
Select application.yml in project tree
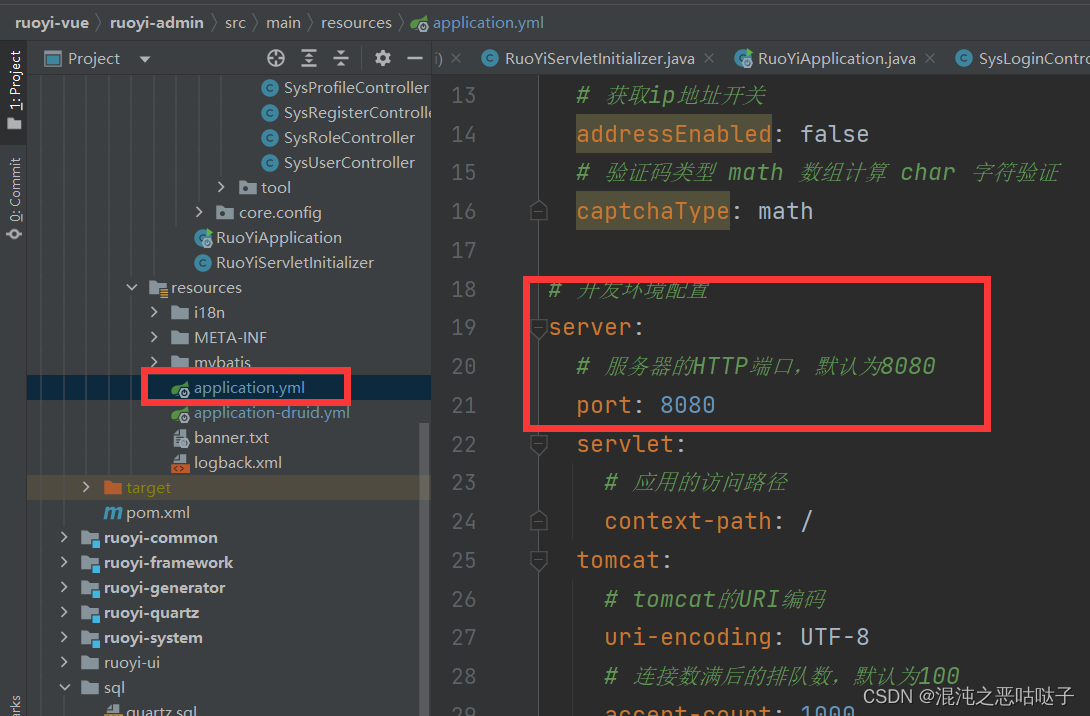coord(249,387)
